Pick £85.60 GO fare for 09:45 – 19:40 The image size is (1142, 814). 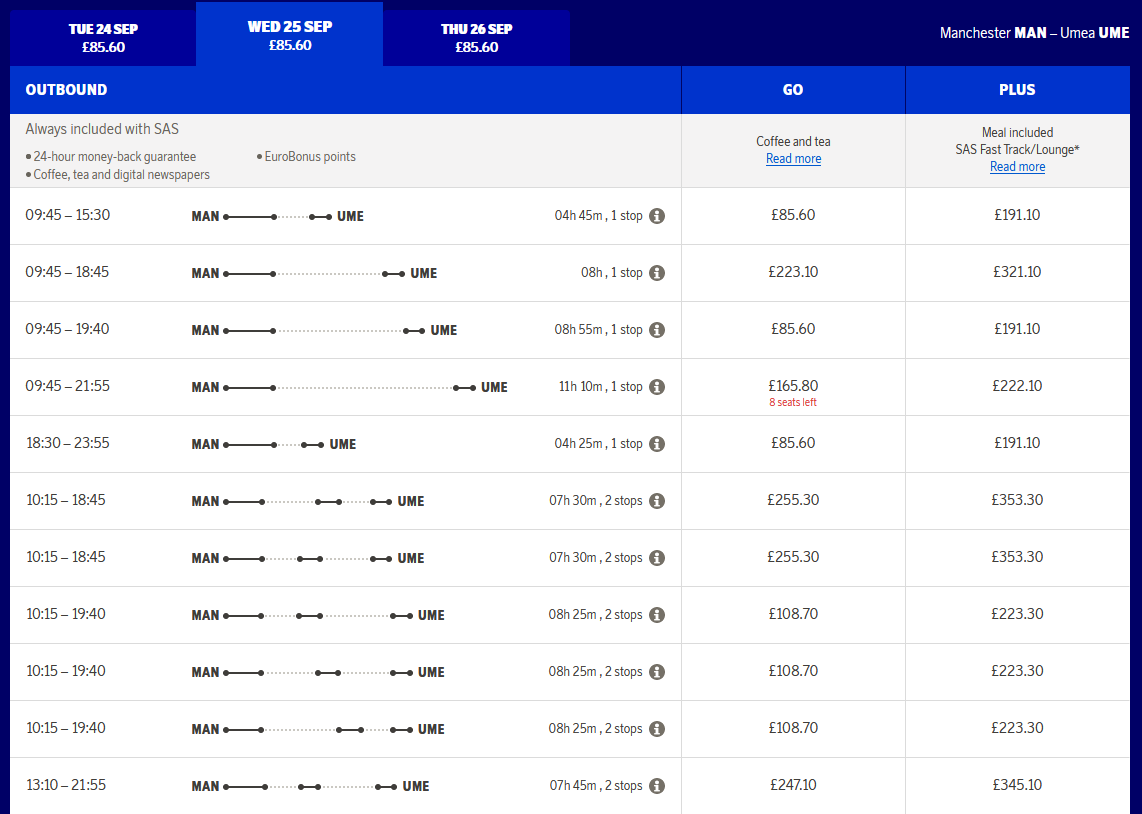793,329
